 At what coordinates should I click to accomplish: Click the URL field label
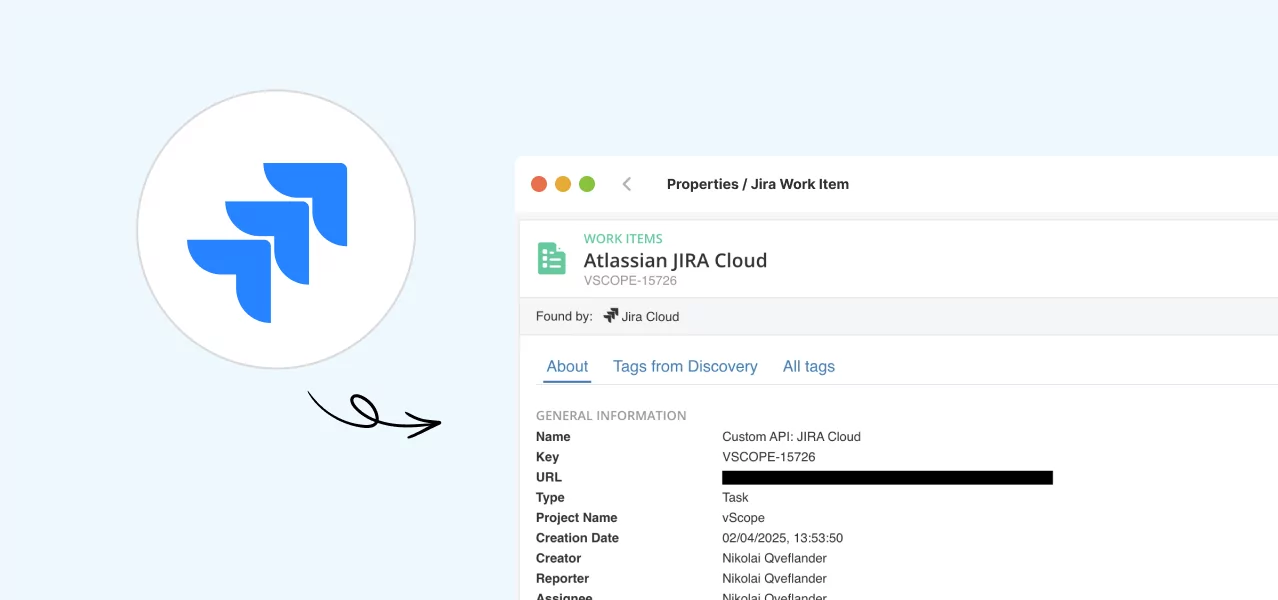click(549, 477)
